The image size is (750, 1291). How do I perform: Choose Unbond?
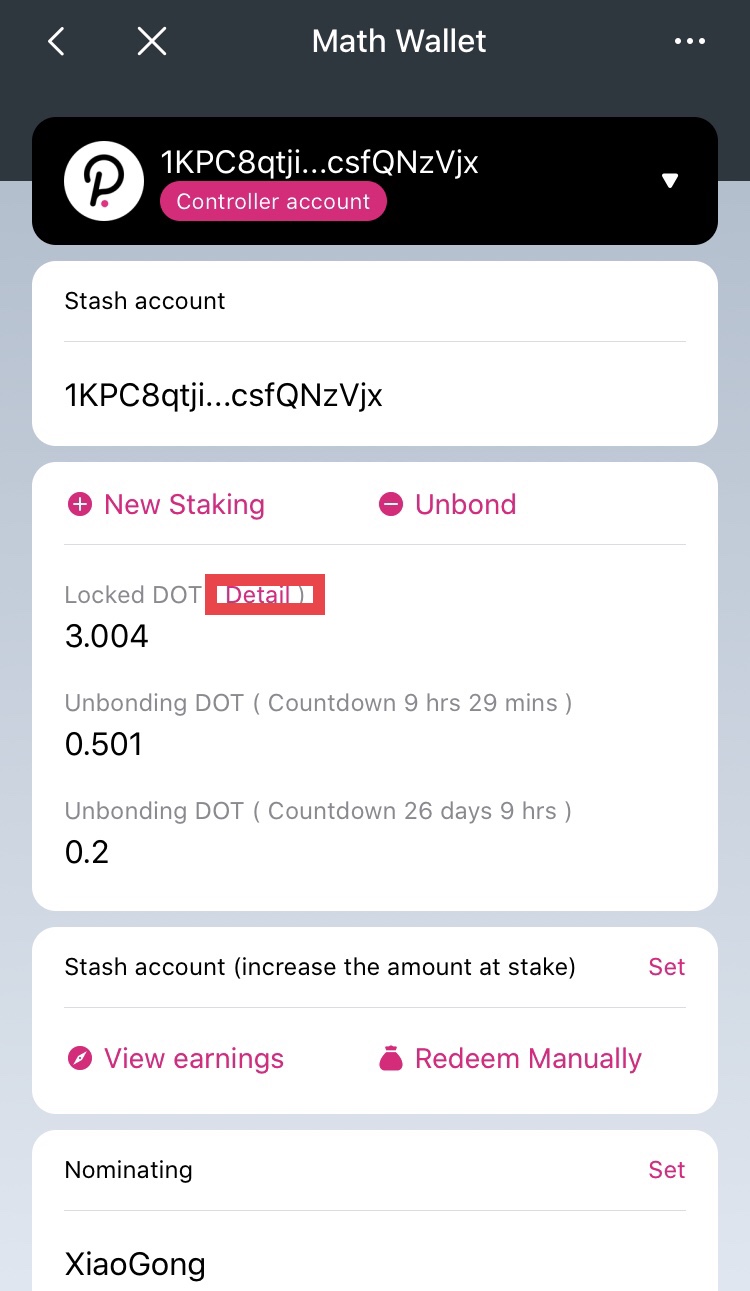pos(465,505)
